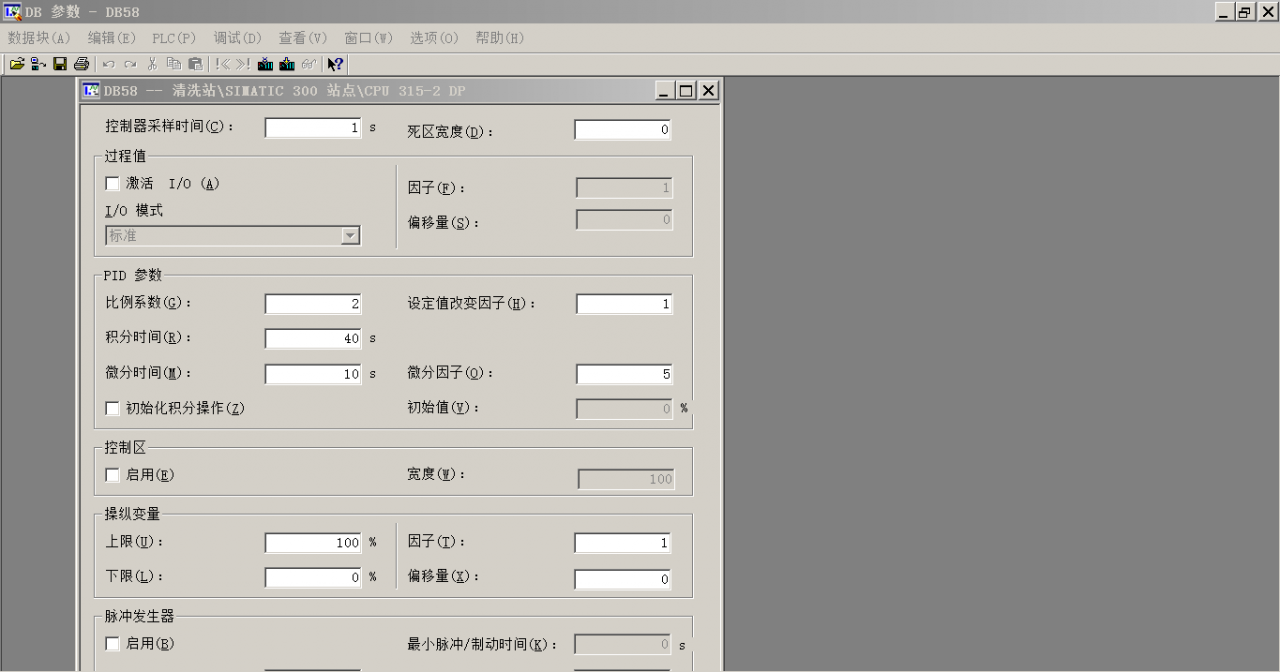The height and width of the screenshot is (672, 1280).
Task: Enable the 脉冲发生器 启用 checkbox
Action: (112, 644)
